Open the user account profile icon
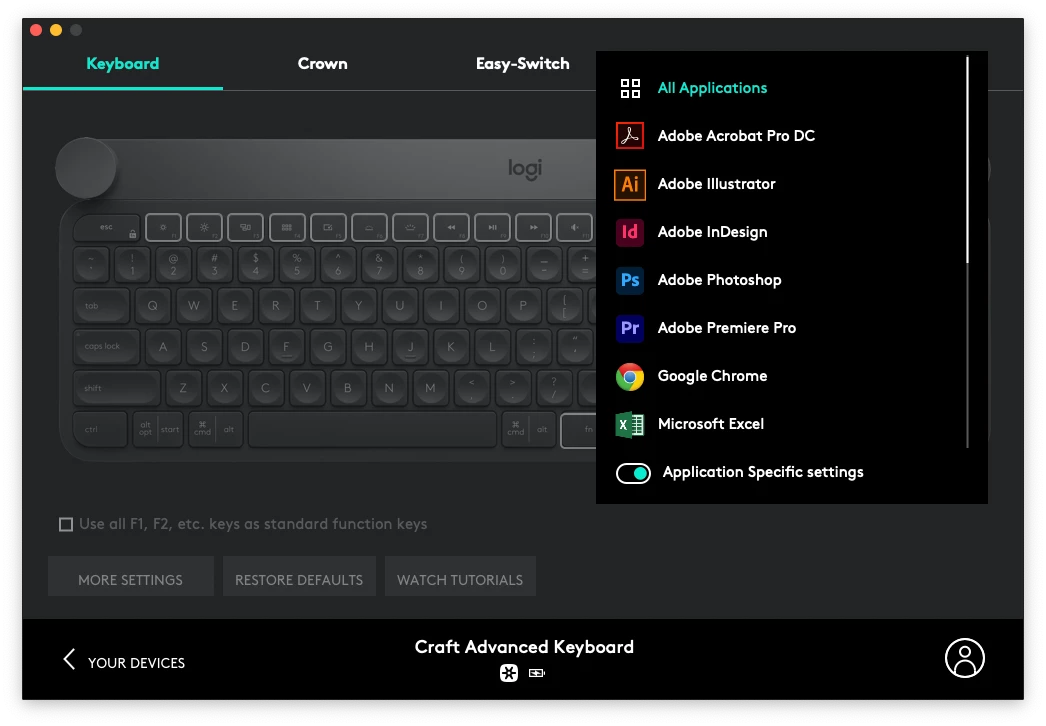Screen dimensions: 1046x726 pyautogui.click(x=965, y=658)
